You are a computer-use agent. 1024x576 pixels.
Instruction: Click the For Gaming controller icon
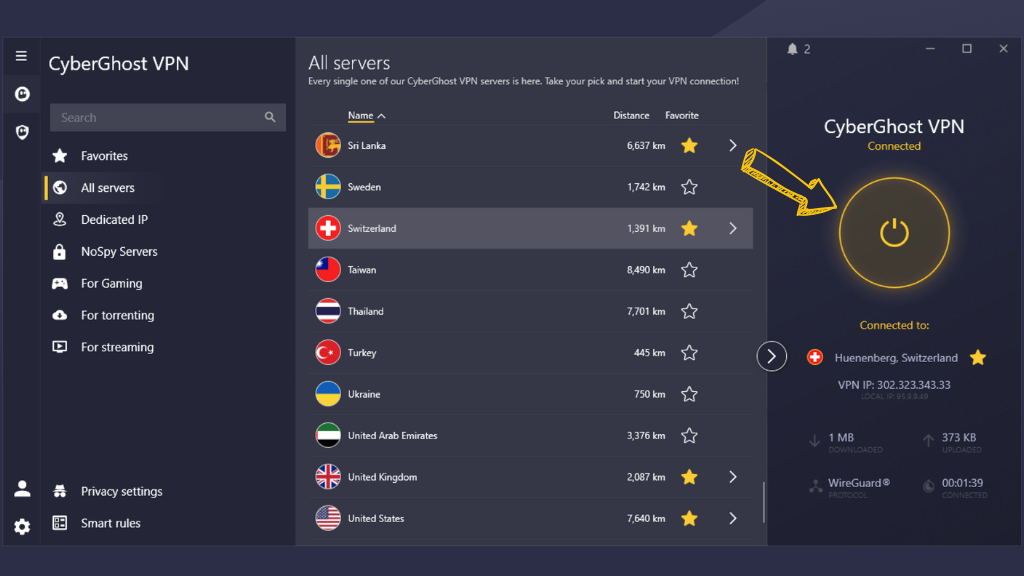point(58,283)
